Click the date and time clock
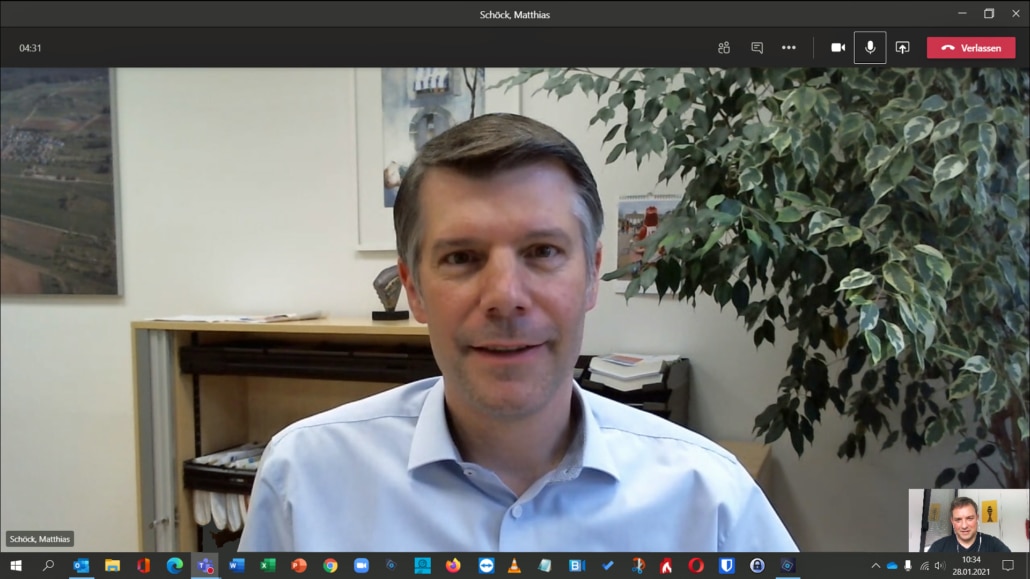This screenshot has width=1030, height=579. 971,565
